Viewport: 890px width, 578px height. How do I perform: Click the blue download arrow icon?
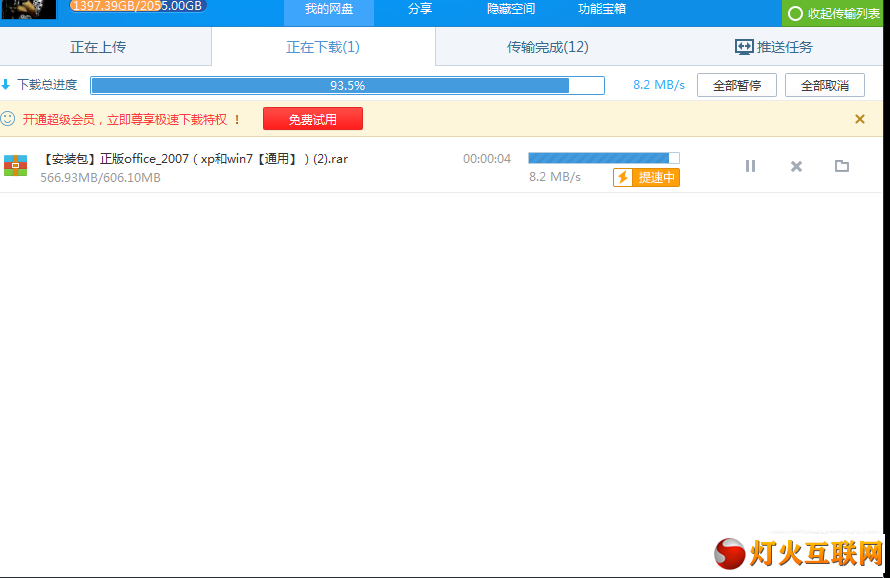point(6,85)
